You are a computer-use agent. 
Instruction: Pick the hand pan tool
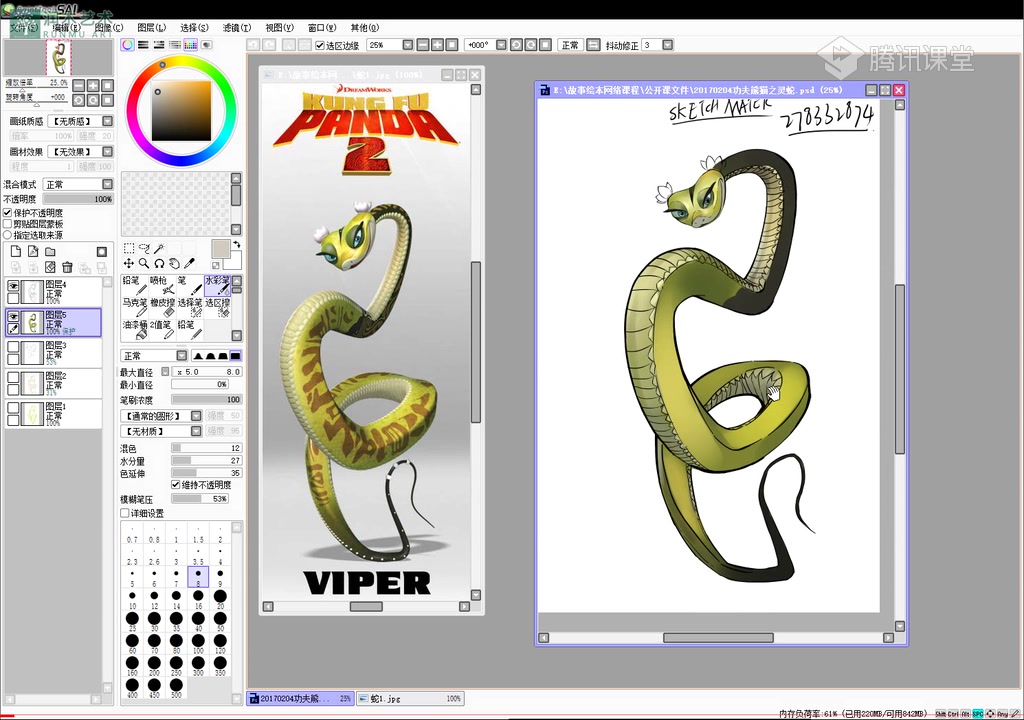(174, 263)
